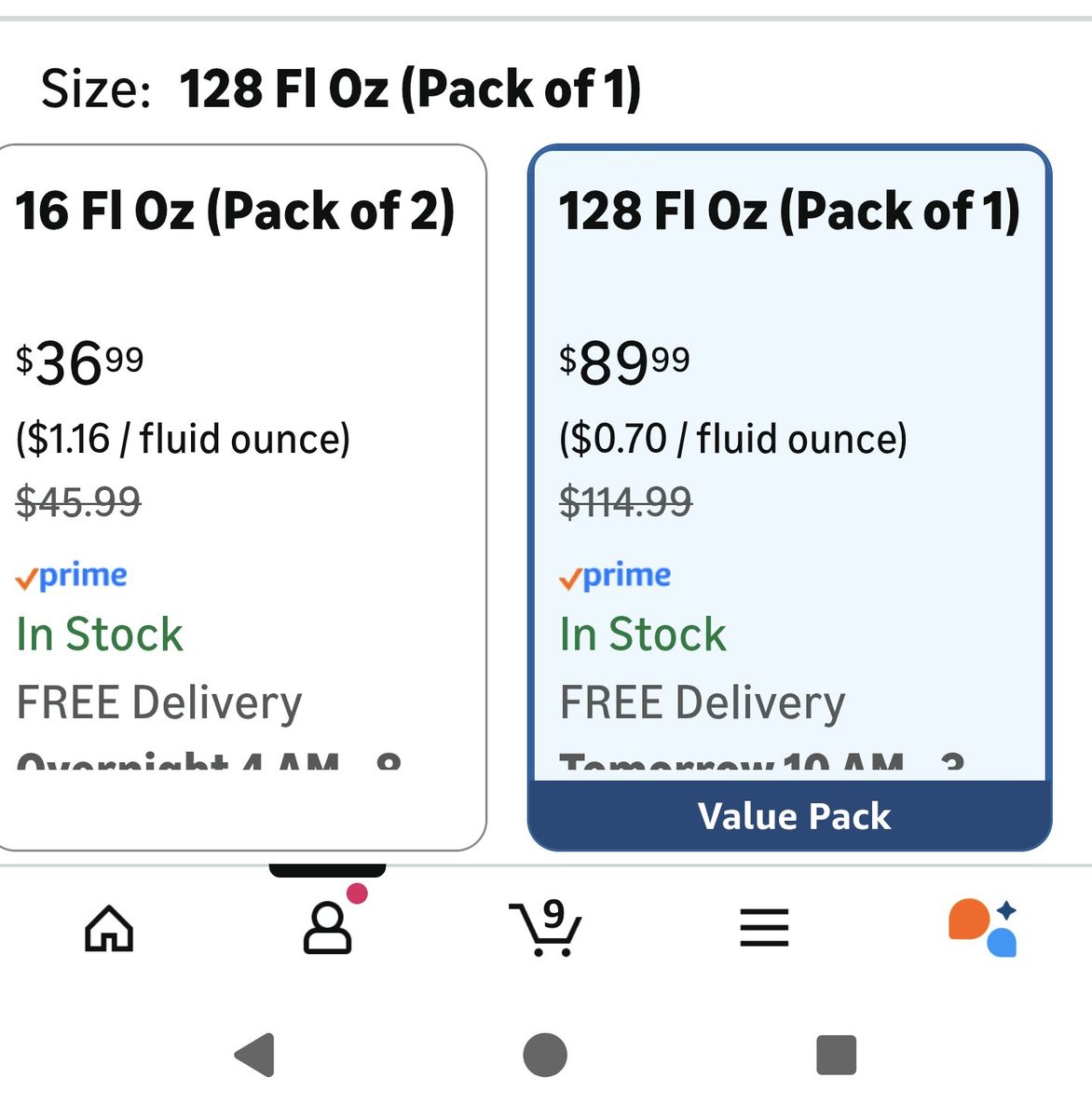Click the crossed-out $114.99 list price
Image resolution: width=1092 pixels, height=1118 pixels.
pos(625,502)
